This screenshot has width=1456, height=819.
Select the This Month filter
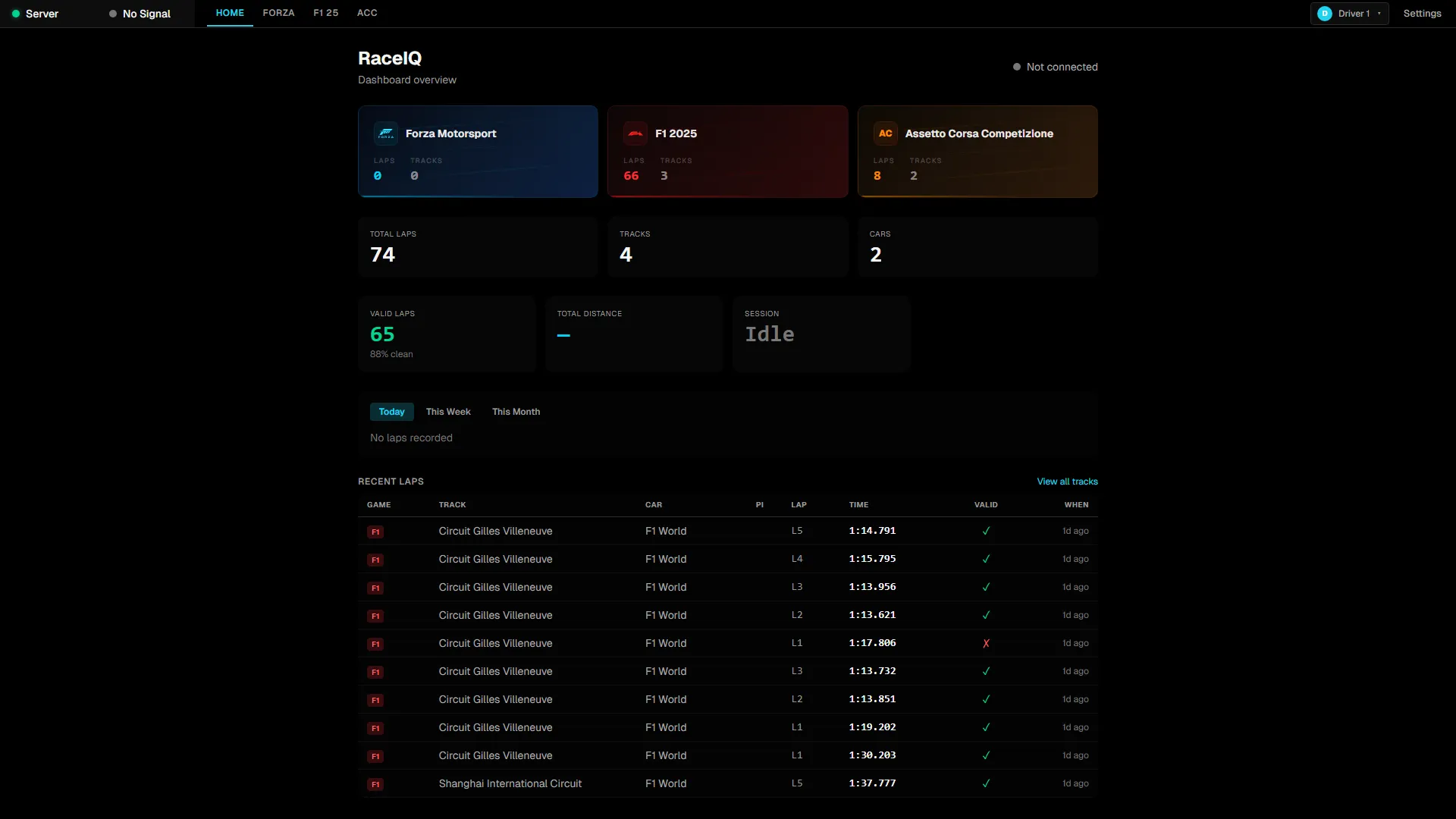(x=516, y=412)
